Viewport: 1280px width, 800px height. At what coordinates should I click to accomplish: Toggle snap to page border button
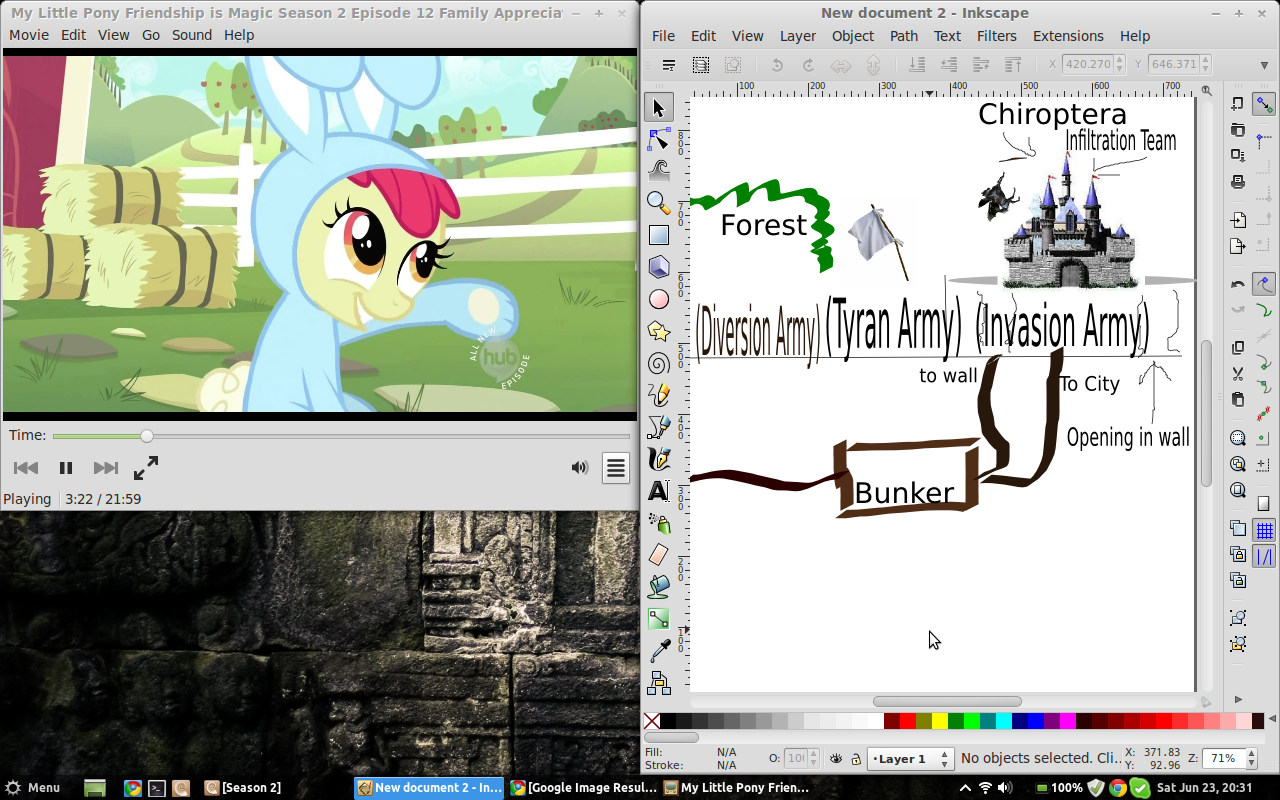1264,504
